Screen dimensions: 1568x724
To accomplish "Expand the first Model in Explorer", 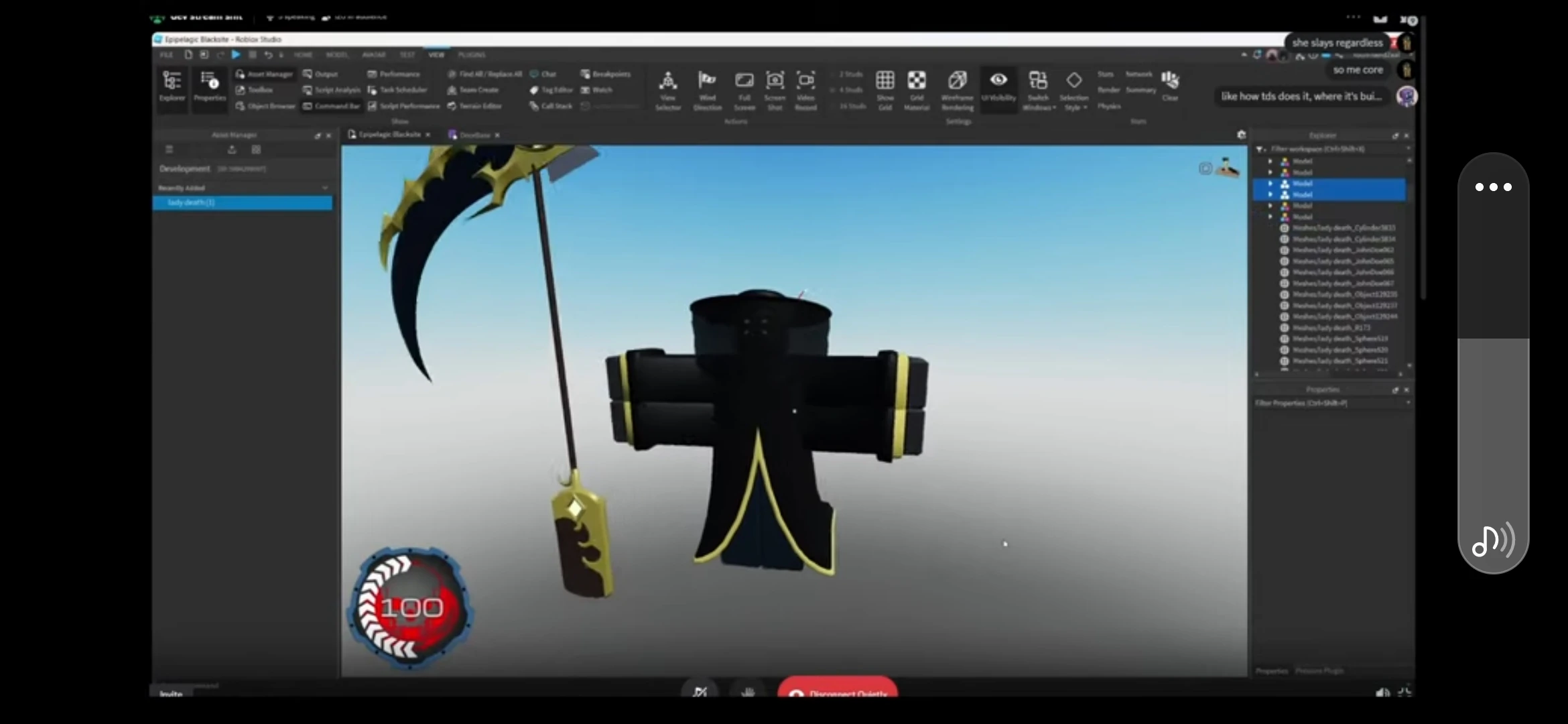I will [1270, 162].
